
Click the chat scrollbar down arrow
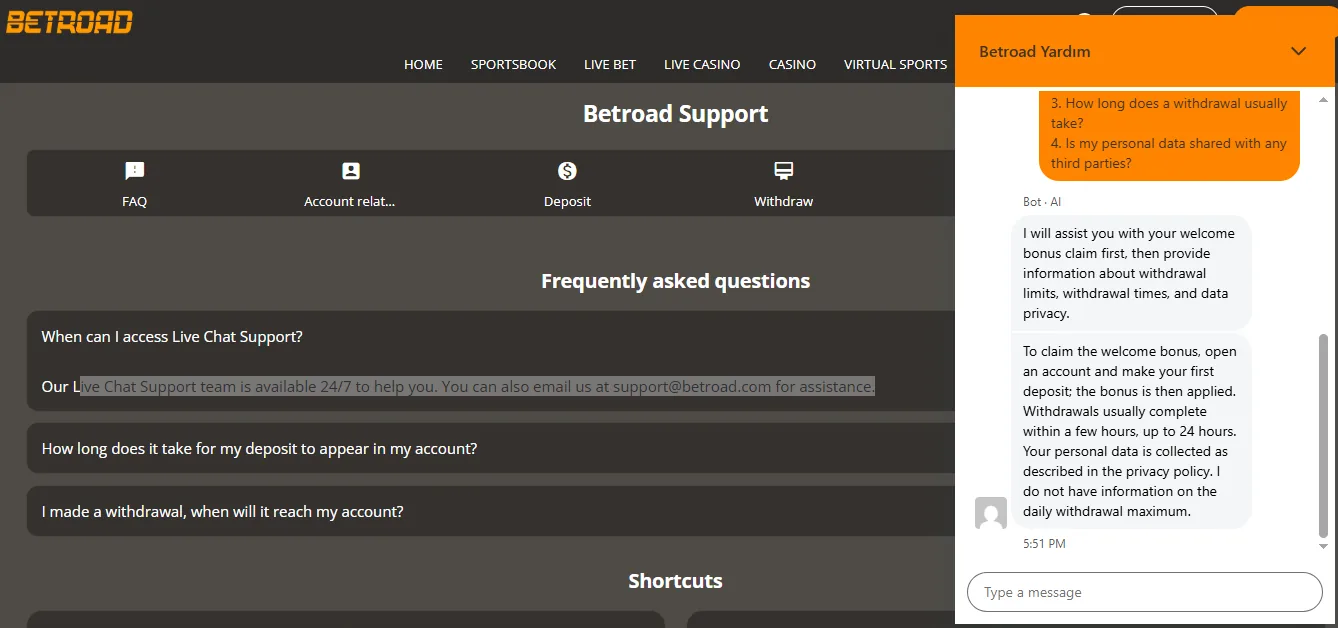pyautogui.click(x=1324, y=547)
